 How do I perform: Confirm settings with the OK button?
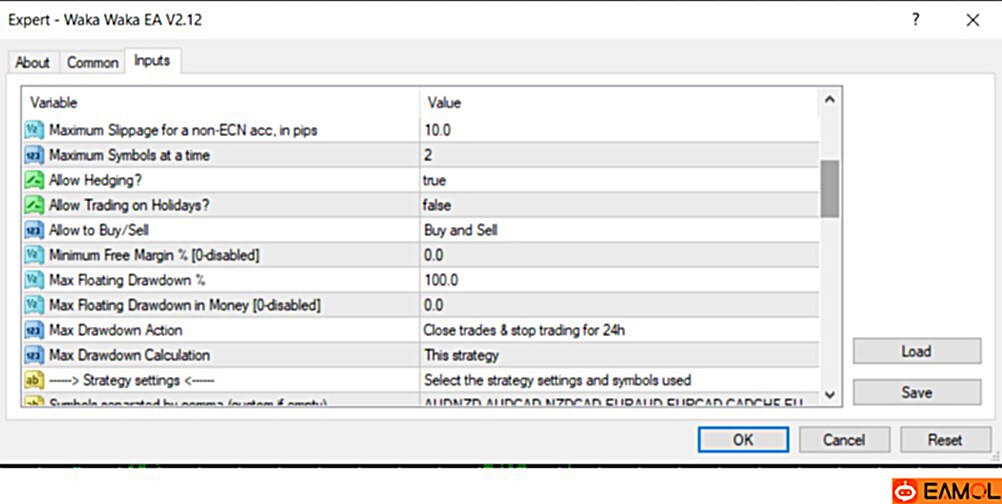[743, 440]
